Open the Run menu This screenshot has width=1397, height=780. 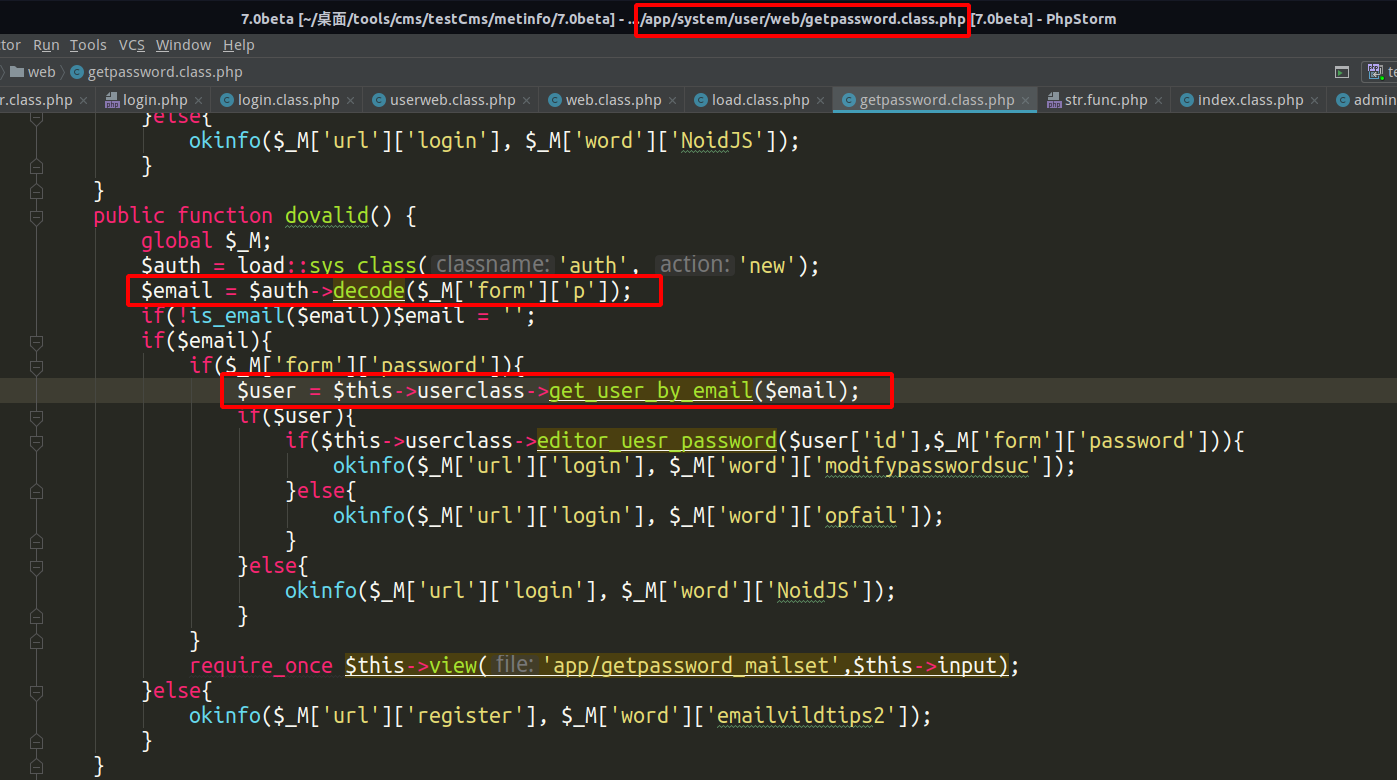click(x=46, y=45)
